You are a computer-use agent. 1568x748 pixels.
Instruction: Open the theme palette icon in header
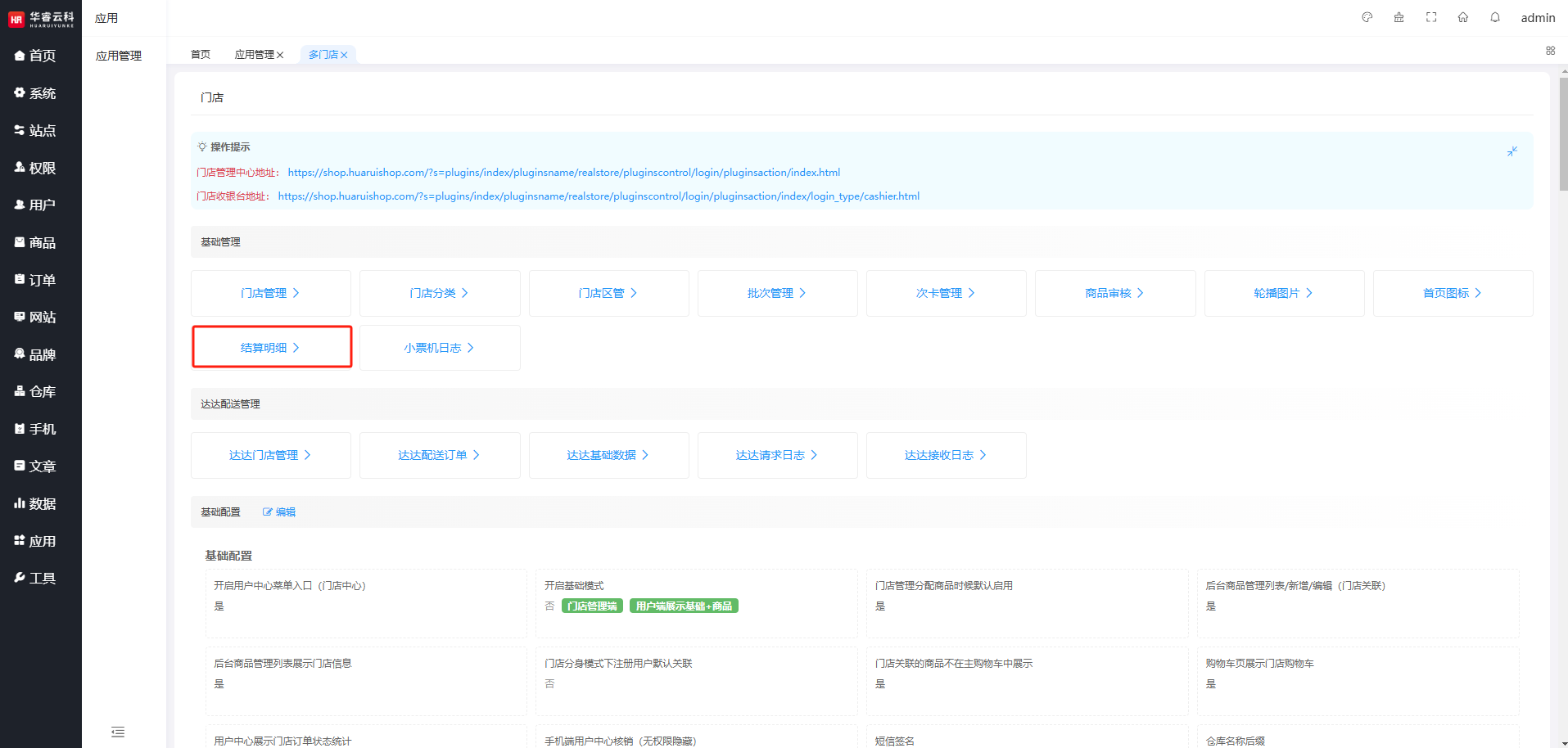[1367, 17]
